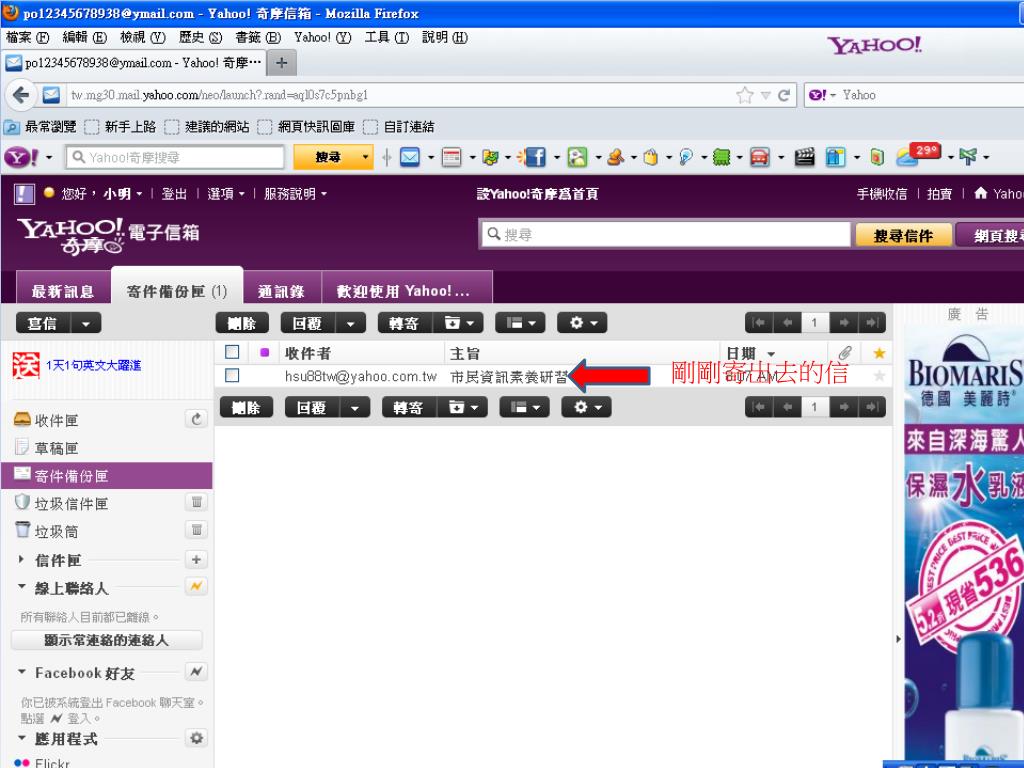Click the Facebook 好友 chat status icon
The height and width of the screenshot is (768, 1024).
196,671
